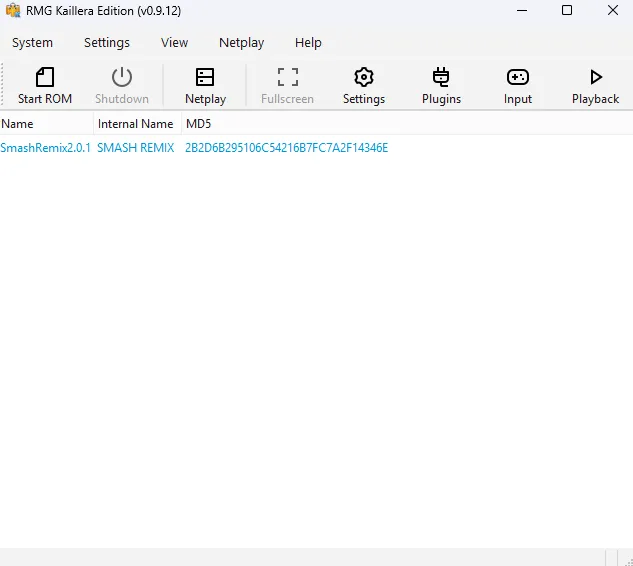This screenshot has height=566, width=633.
Task: Click the MD5 hash 2B2D6B295106C54216B7FC7A2F14346E
Action: (286, 148)
